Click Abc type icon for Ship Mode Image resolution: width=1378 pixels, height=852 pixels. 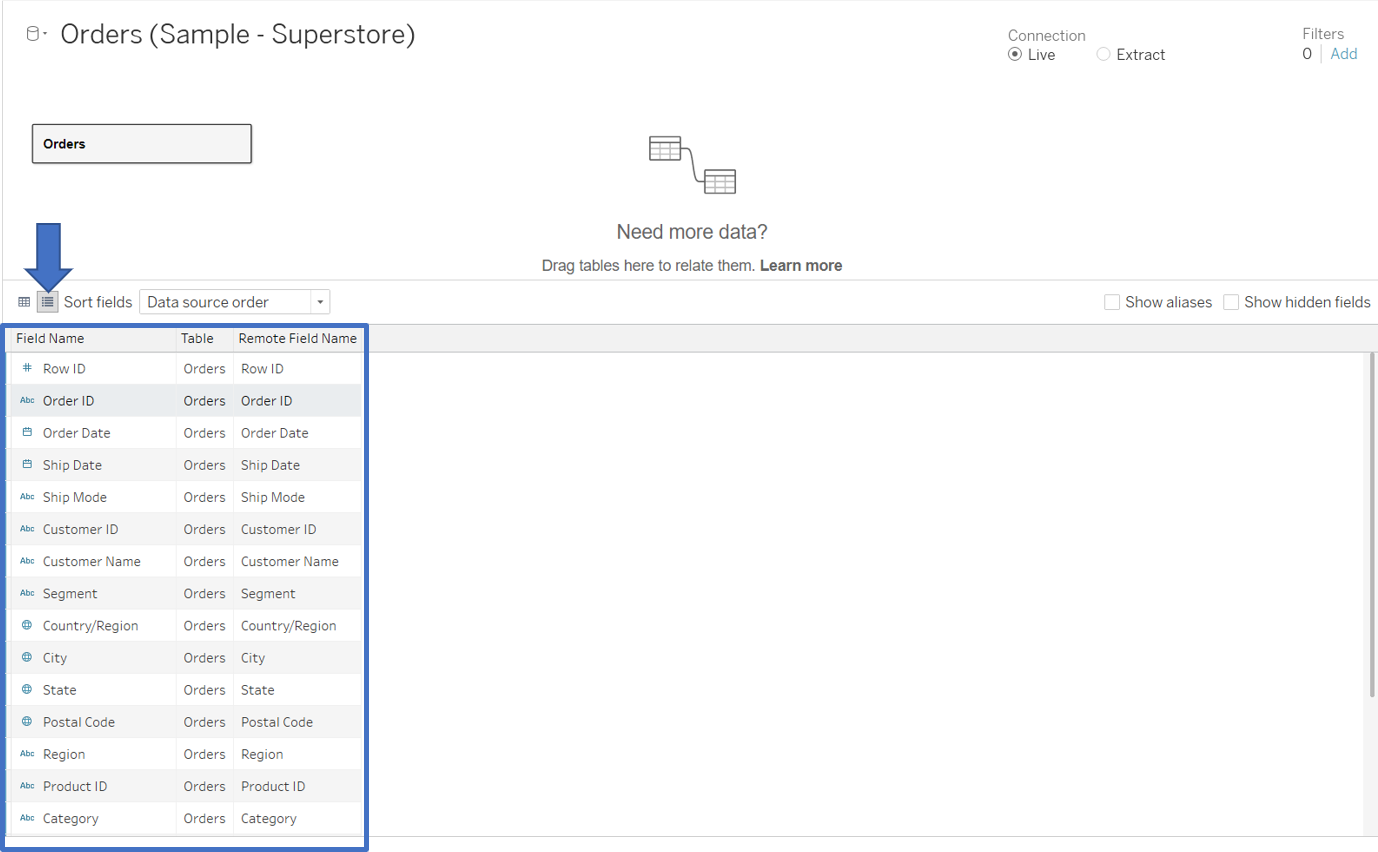(27, 497)
